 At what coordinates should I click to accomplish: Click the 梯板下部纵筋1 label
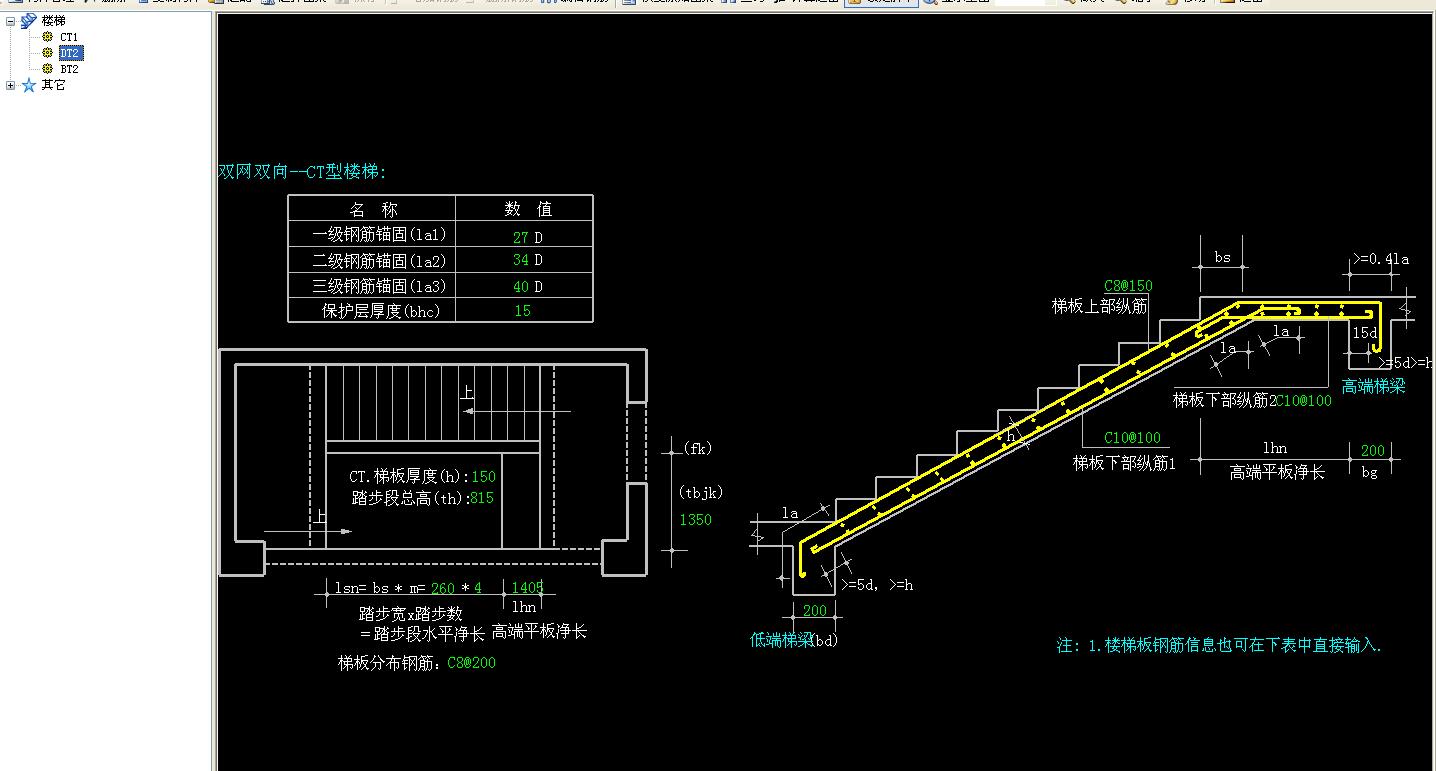(x=1125, y=463)
